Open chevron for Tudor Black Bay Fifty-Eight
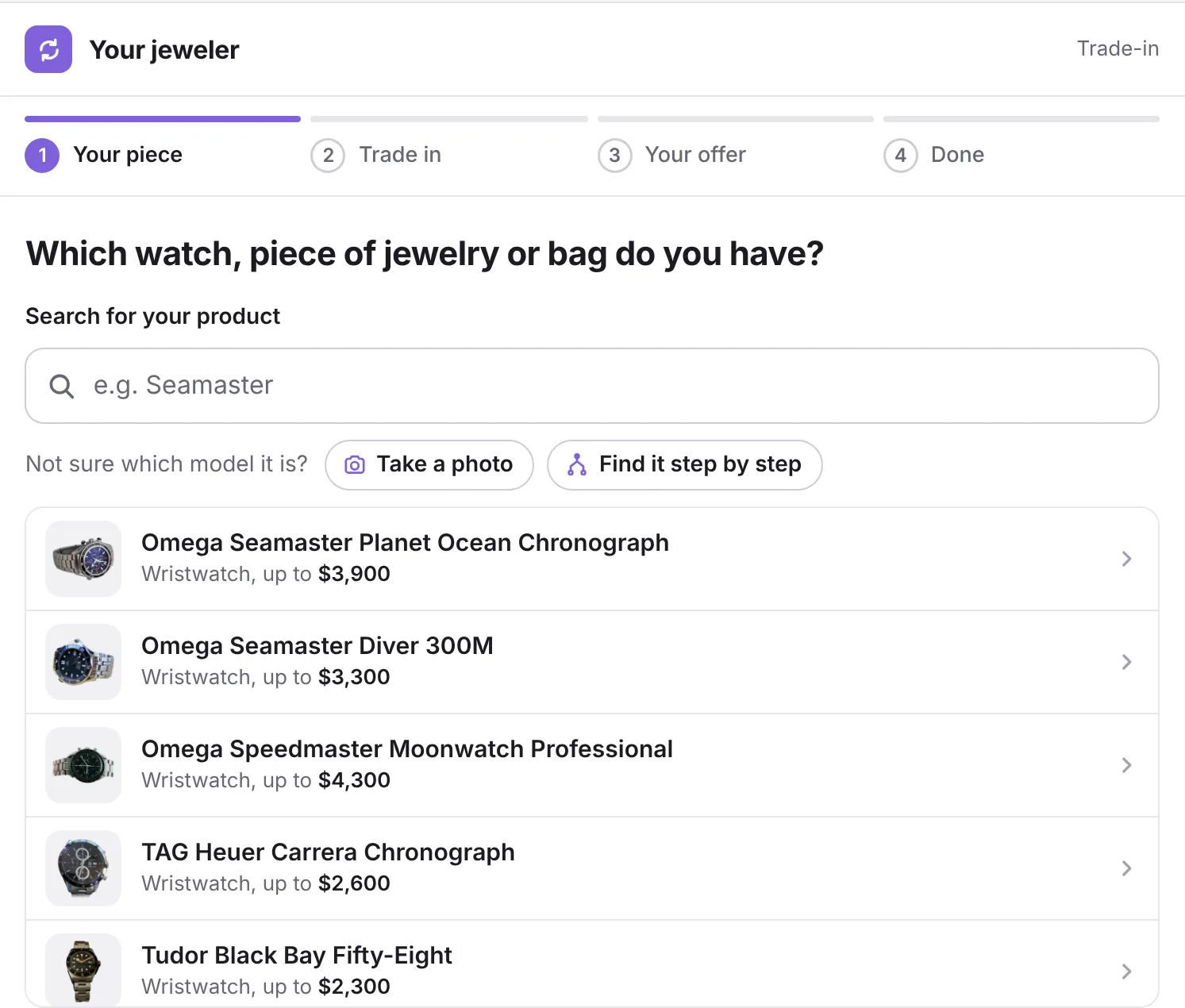The image size is (1185, 1008). (x=1126, y=971)
